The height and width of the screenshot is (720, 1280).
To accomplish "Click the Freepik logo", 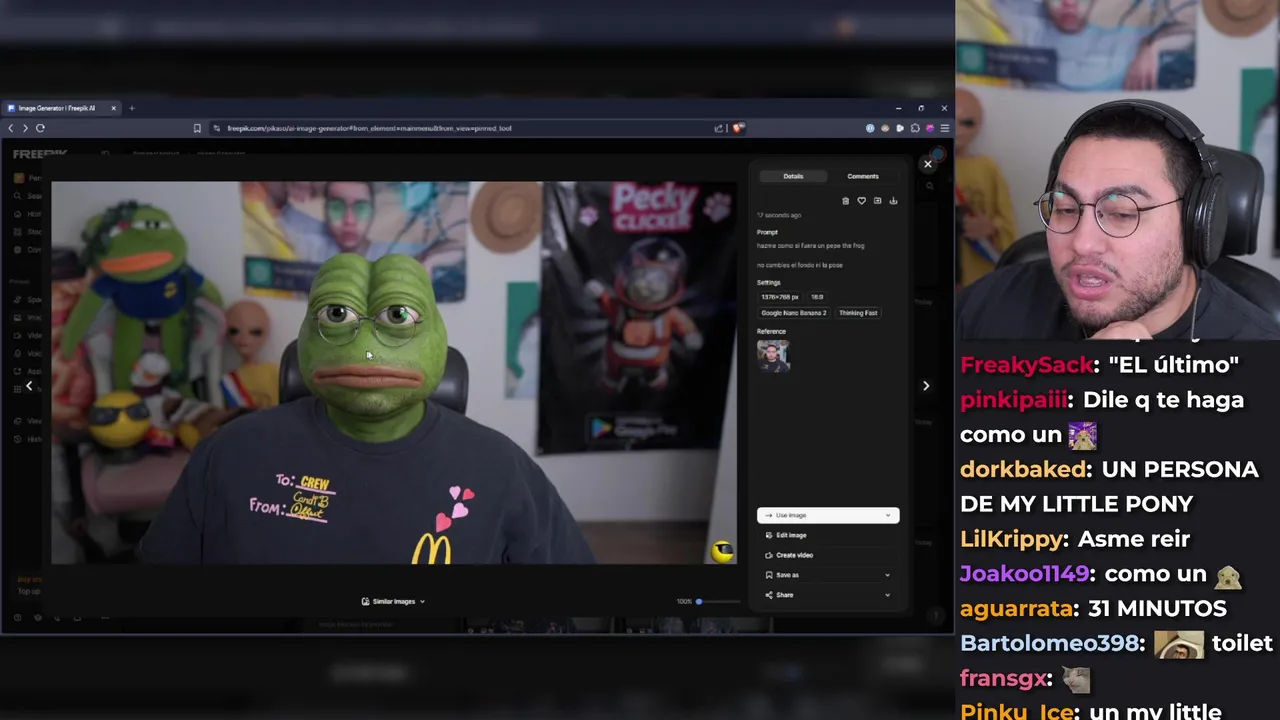I will (x=40, y=154).
